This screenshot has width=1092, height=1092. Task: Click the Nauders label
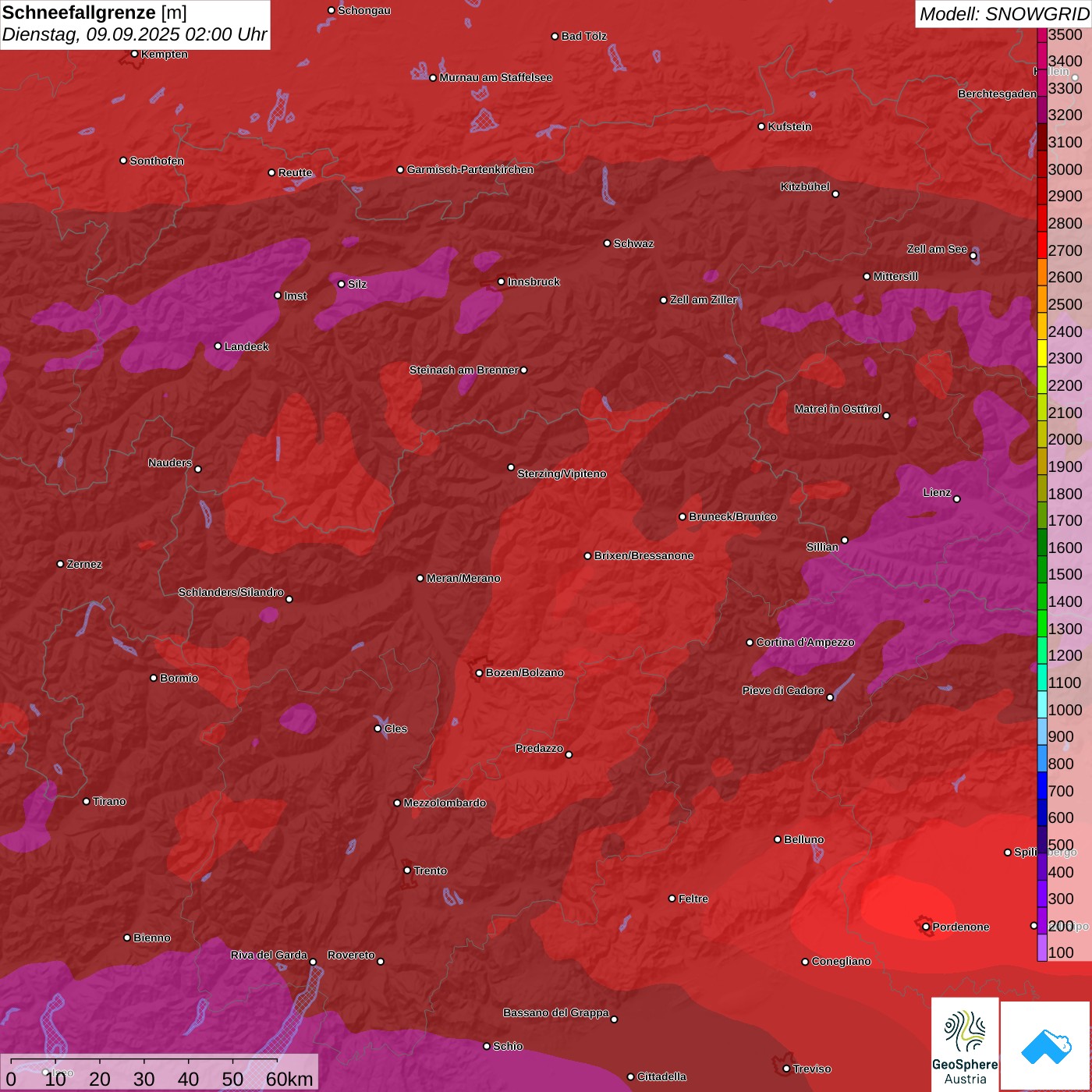pos(170,463)
